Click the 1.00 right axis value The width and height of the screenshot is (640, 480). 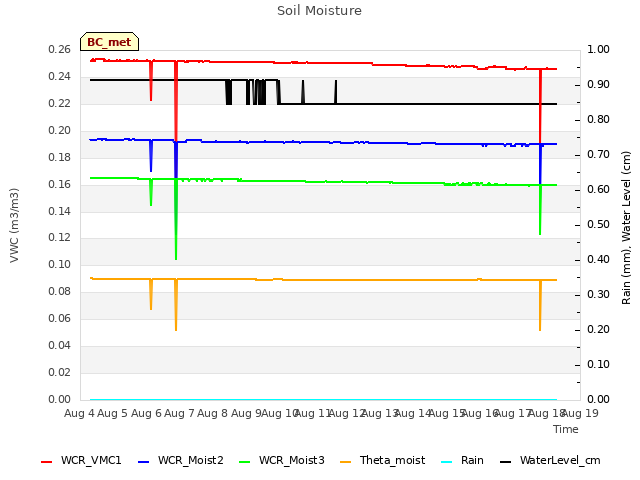(598, 49)
